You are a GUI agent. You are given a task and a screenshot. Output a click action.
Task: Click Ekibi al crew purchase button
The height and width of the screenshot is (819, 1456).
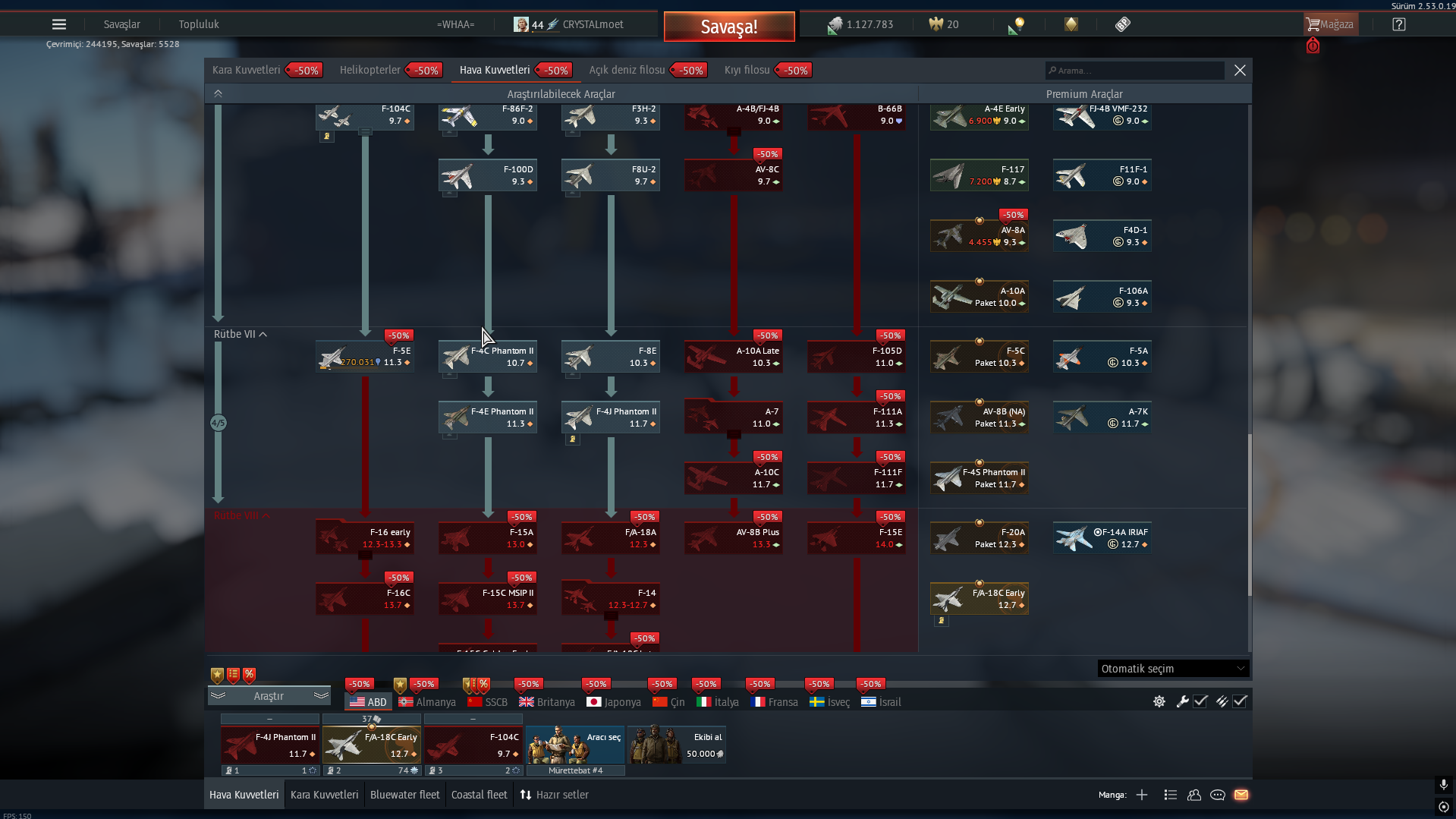tap(677, 745)
